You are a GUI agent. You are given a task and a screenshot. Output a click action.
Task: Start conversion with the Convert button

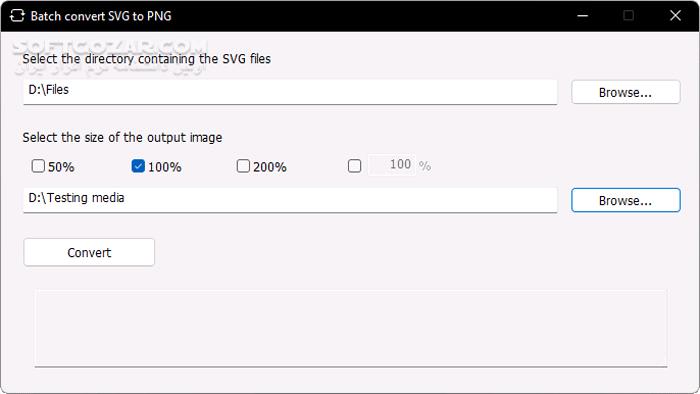point(89,253)
